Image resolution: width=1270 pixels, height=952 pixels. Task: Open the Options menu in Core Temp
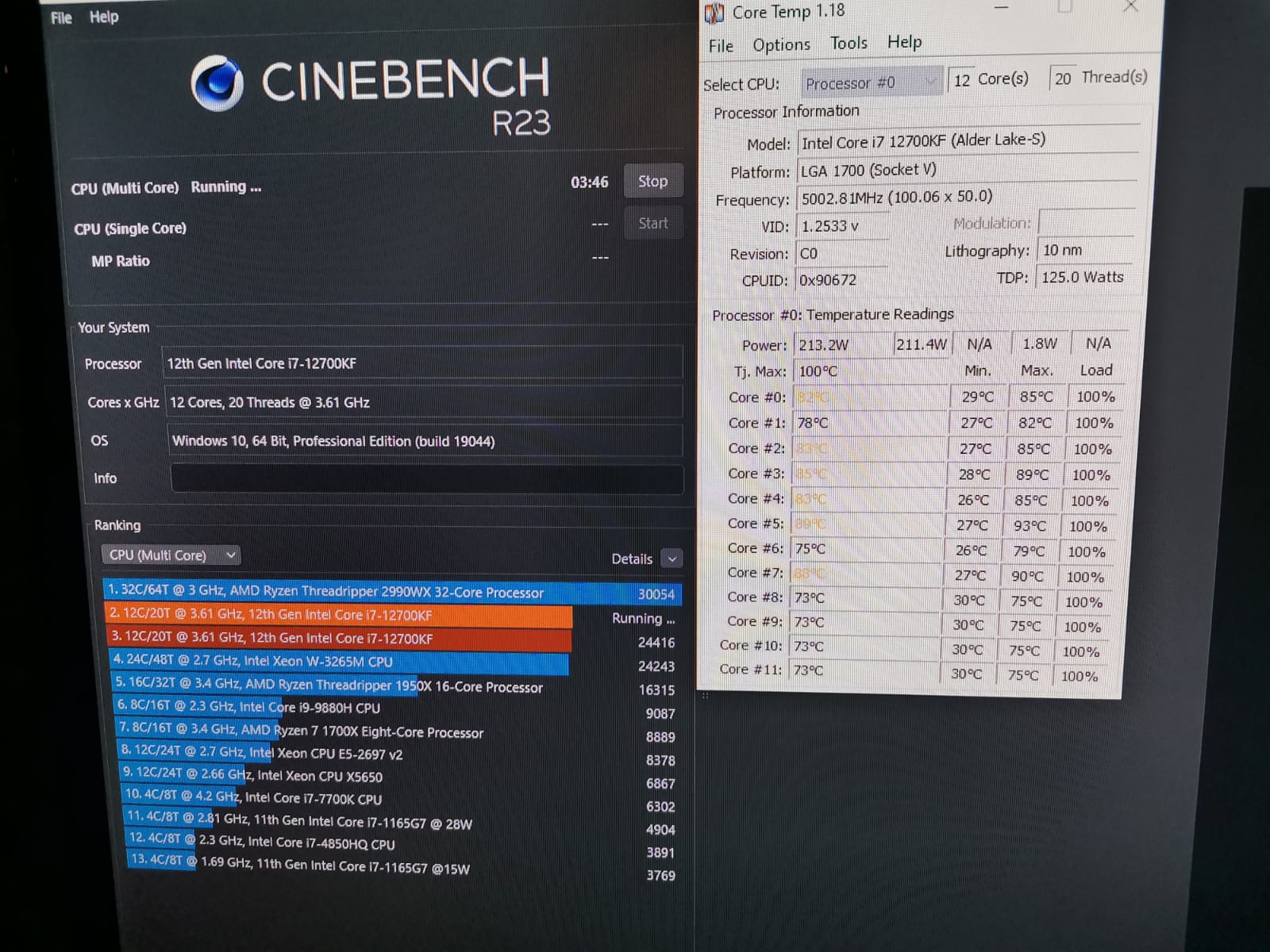781,44
